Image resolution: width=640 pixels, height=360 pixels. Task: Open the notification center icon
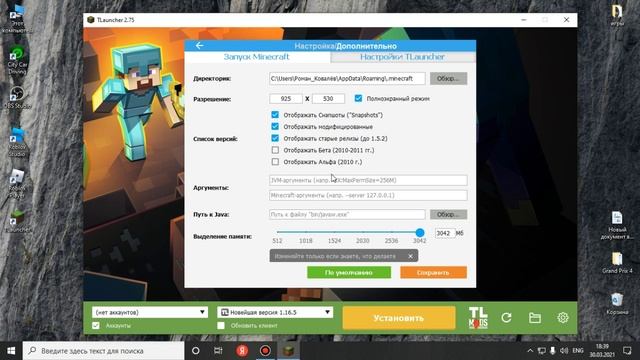point(627,351)
